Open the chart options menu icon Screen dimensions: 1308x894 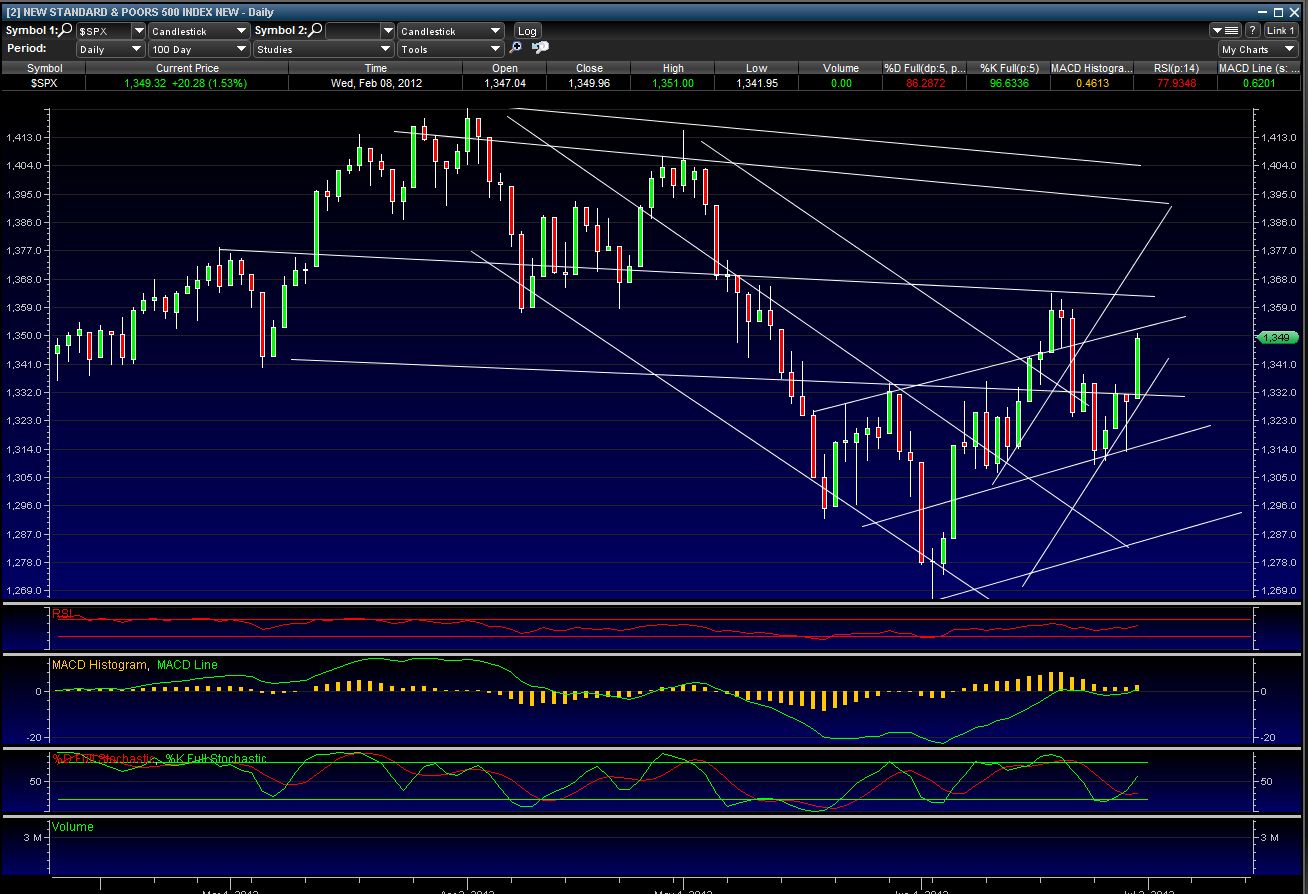click(x=1226, y=31)
